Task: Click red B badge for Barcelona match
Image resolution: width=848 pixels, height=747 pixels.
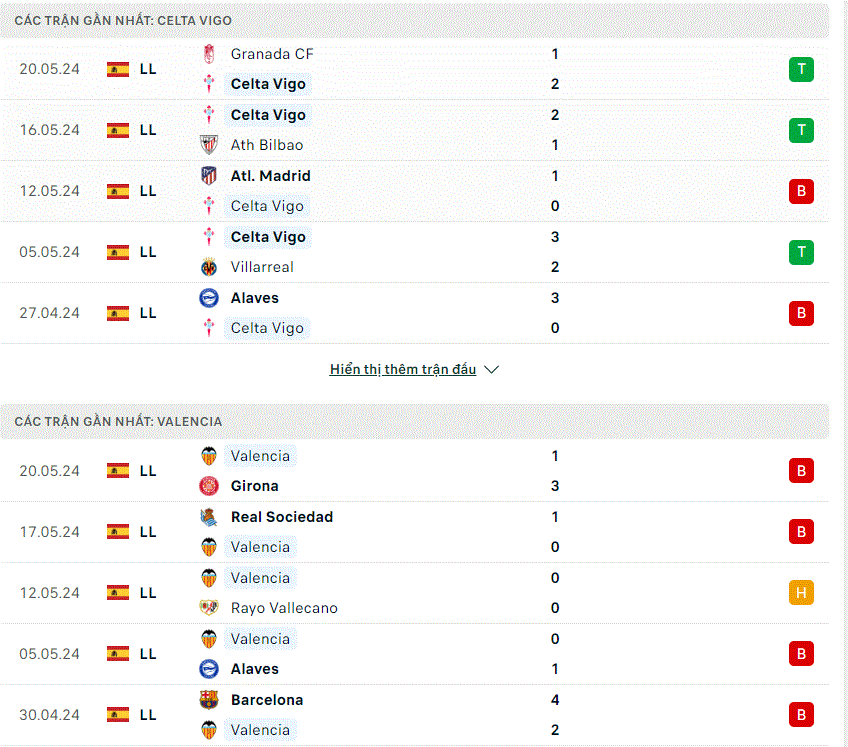Action: pos(801,715)
